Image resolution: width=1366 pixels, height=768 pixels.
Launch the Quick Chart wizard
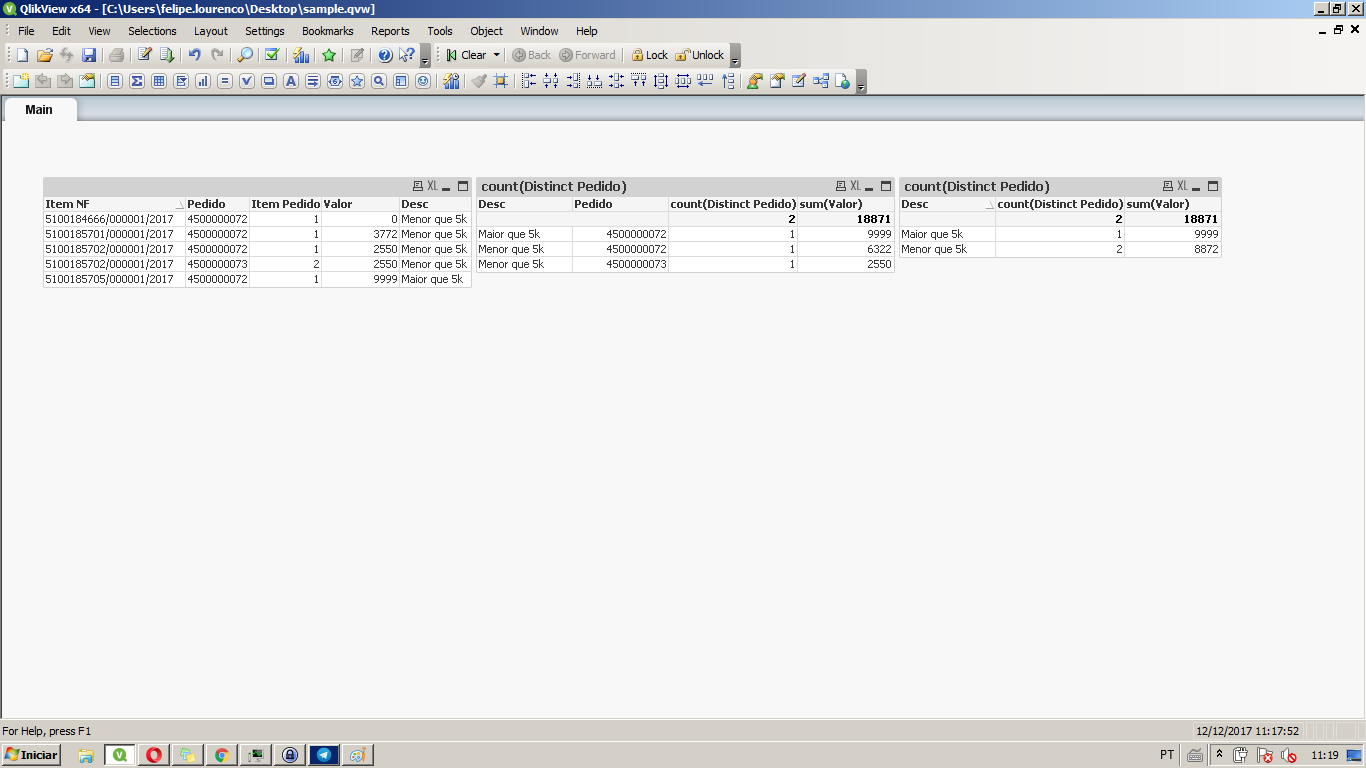click(301, 55)
